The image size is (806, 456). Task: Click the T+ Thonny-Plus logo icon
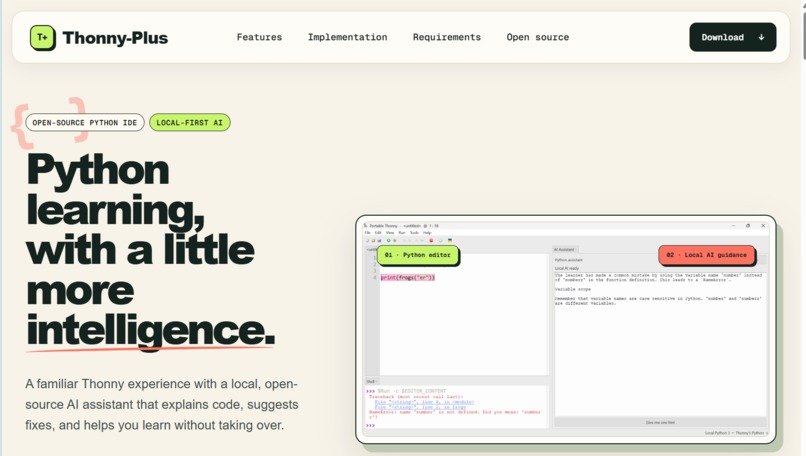[42, 38]
